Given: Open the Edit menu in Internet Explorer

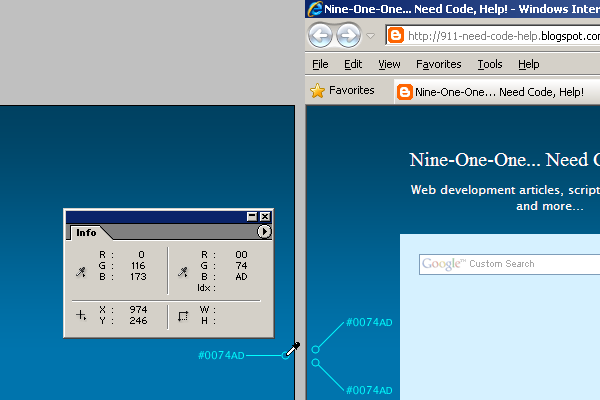Looking at the screenshot, I should pos(353,64).
